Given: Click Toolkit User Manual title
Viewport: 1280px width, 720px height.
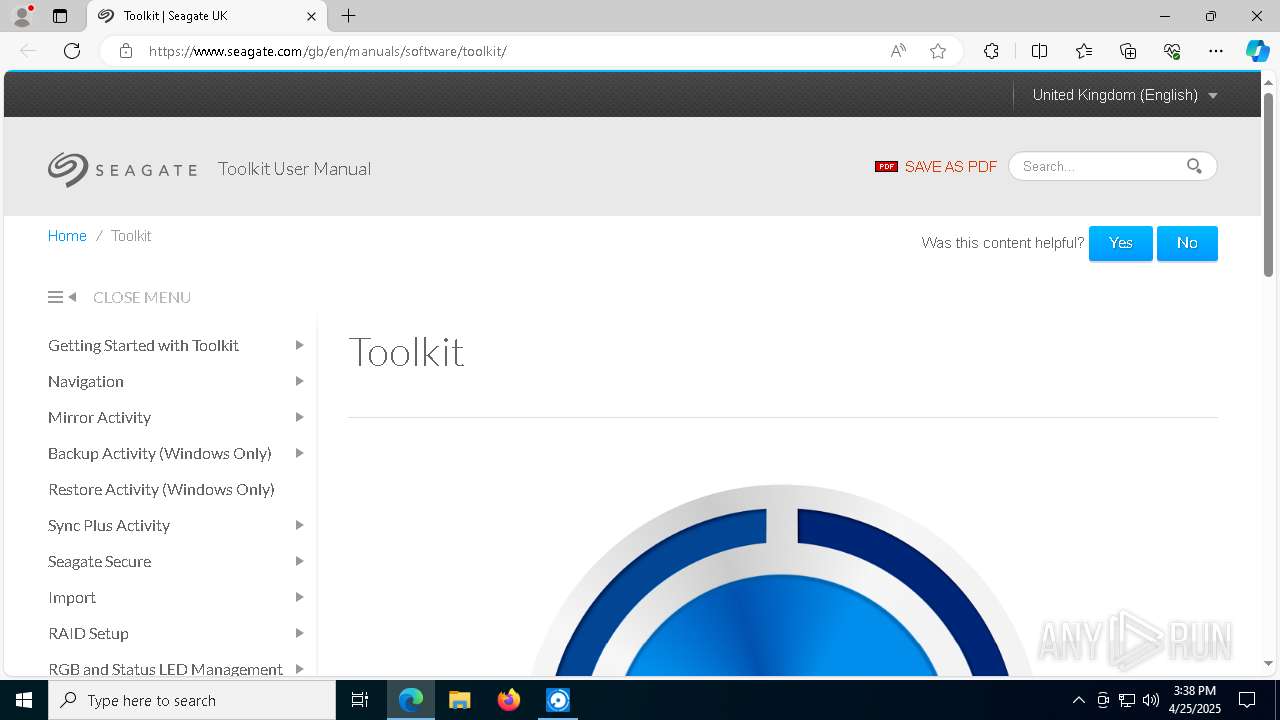Looking at the screenshot, I should (x=294, y=169).
